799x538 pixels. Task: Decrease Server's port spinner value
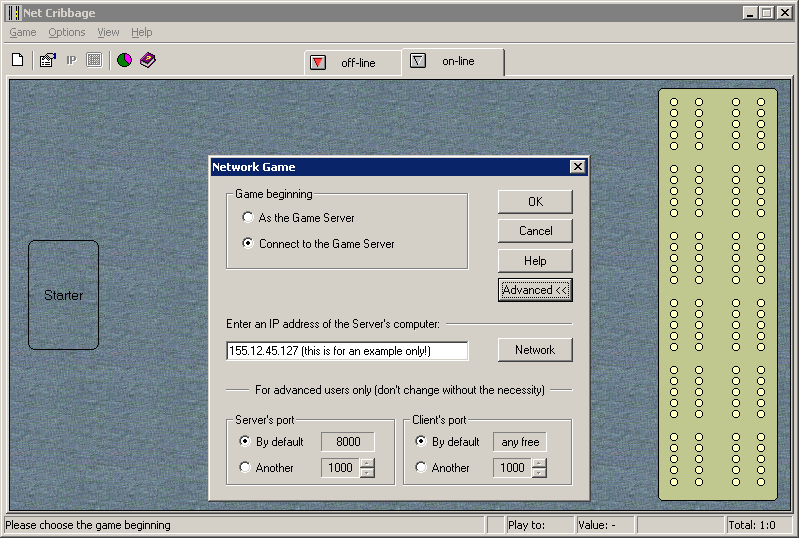click(x=367, y=473)
